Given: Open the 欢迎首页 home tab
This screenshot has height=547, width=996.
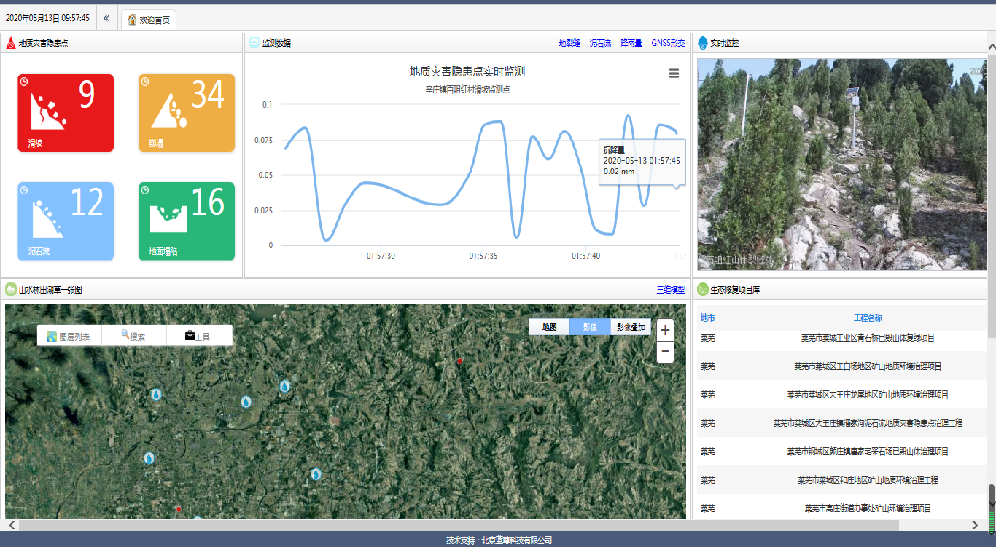Looking at the screenshot, I should [x=149, y=20].
